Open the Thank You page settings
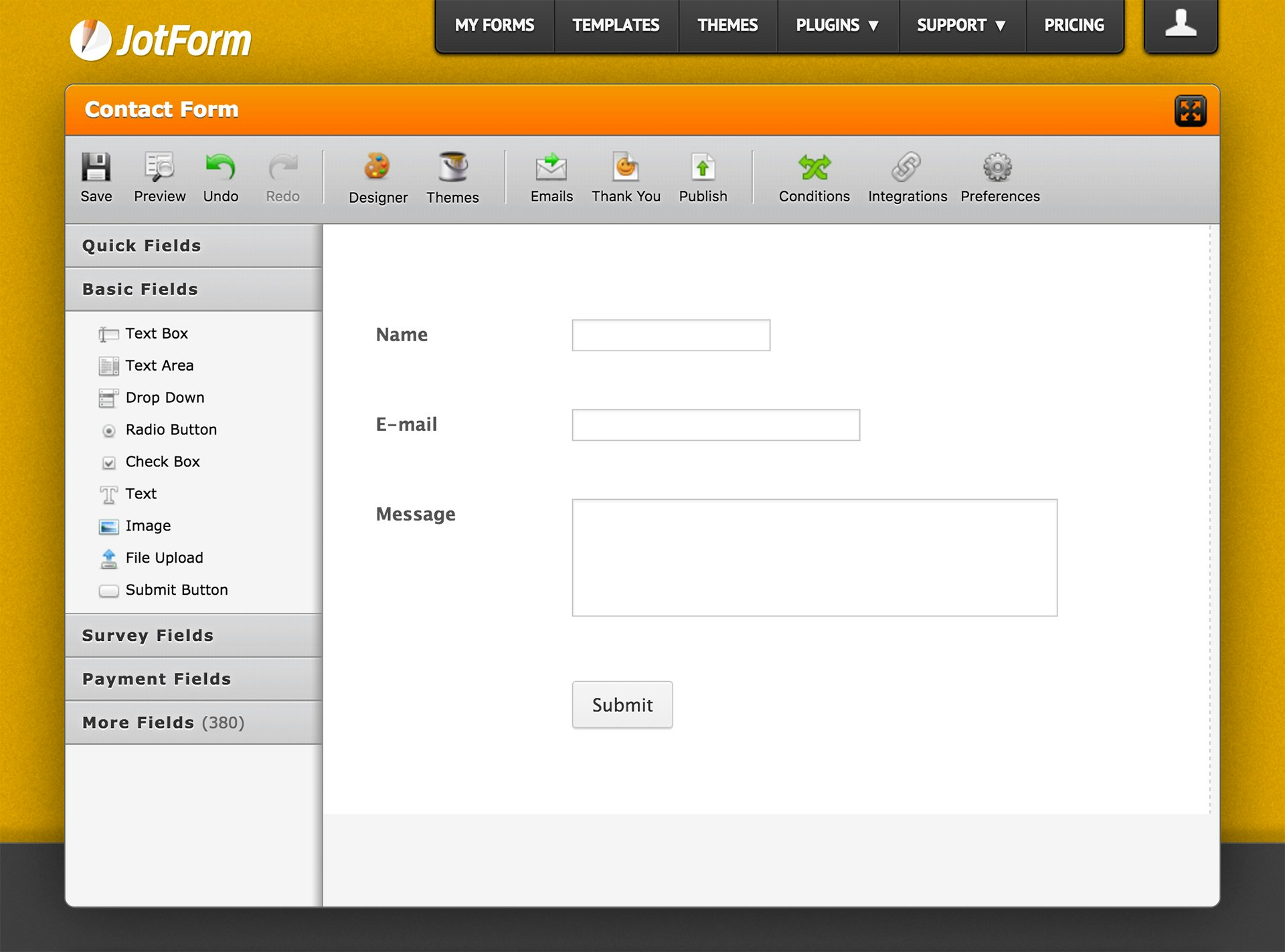1285x952 pixels. tap(625, 167)
